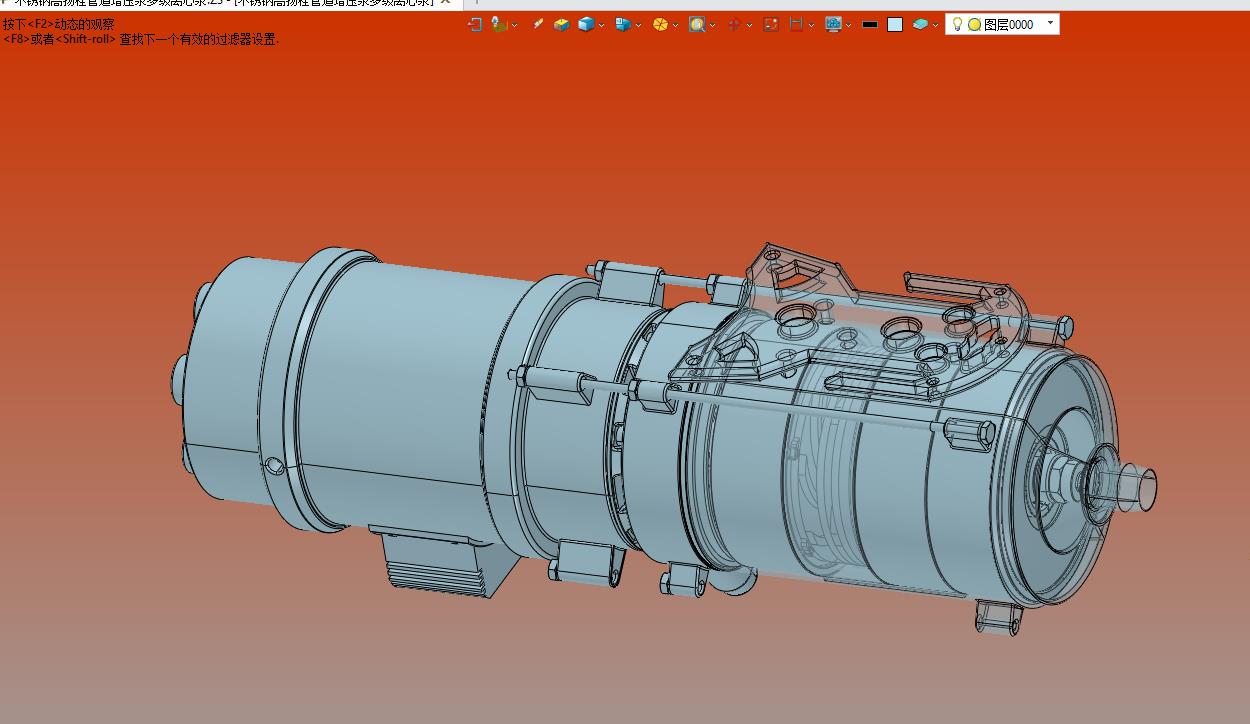Click the red square snap icon
Viewport: 1250px width, 724px height.
[771, 24]
